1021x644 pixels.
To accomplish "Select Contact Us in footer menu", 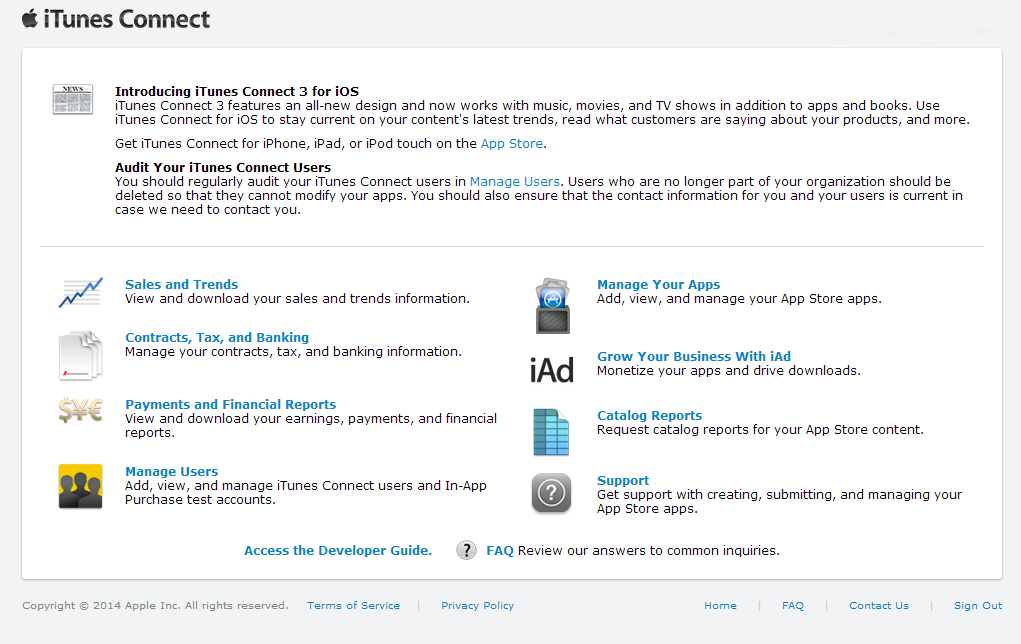I will click(x=878, y=605).
